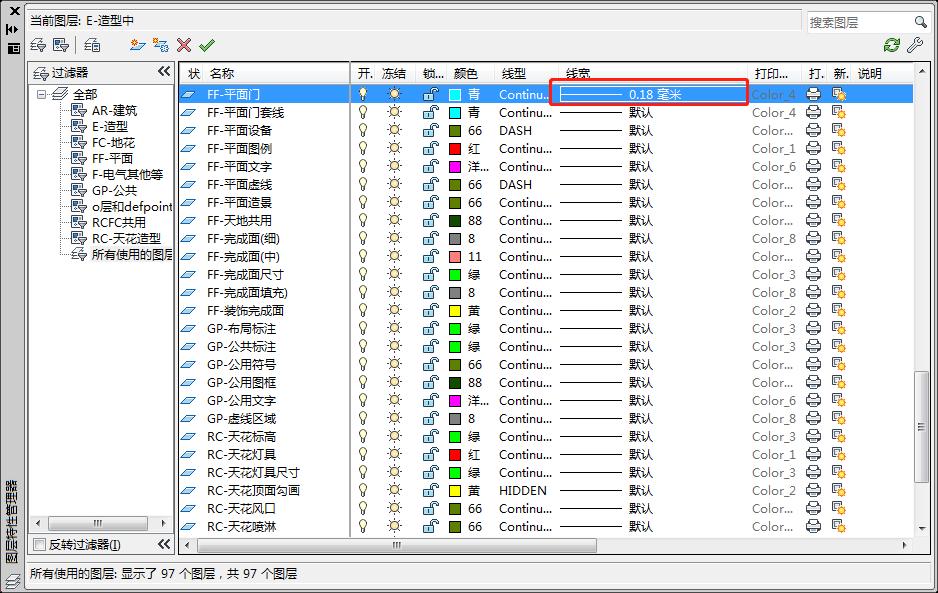938x593 pixels.
Task: Click the palette properties menu icon
Action: tap(14, 48)
